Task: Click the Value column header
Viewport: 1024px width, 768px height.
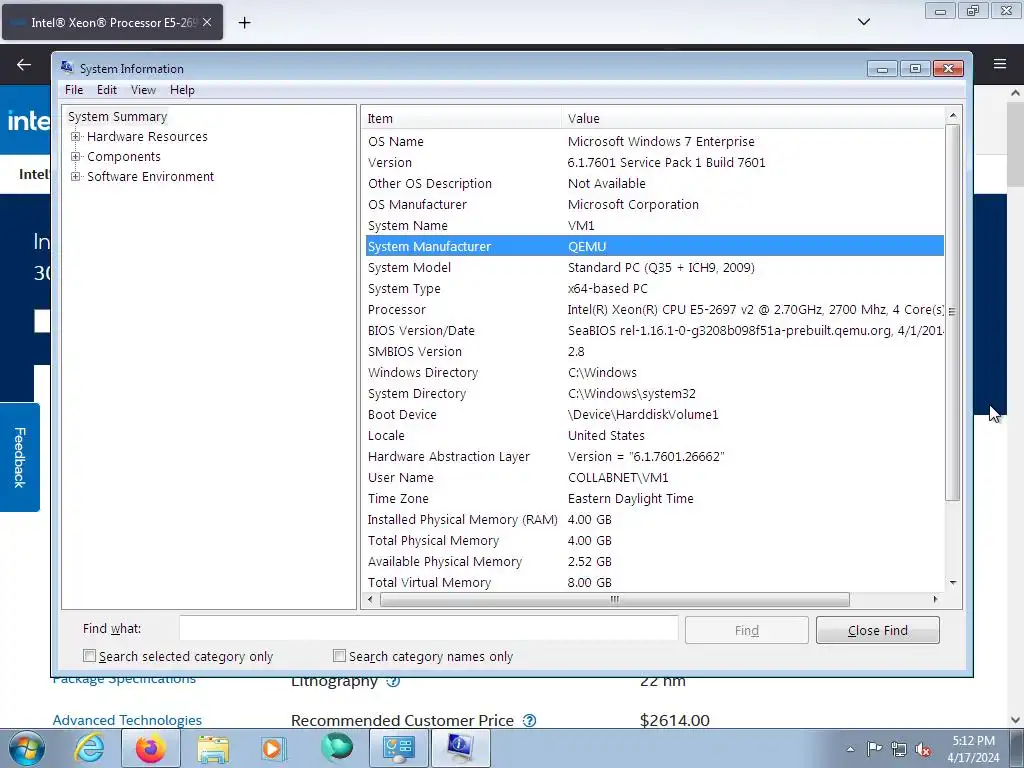Action: click(x=753, y=118)
